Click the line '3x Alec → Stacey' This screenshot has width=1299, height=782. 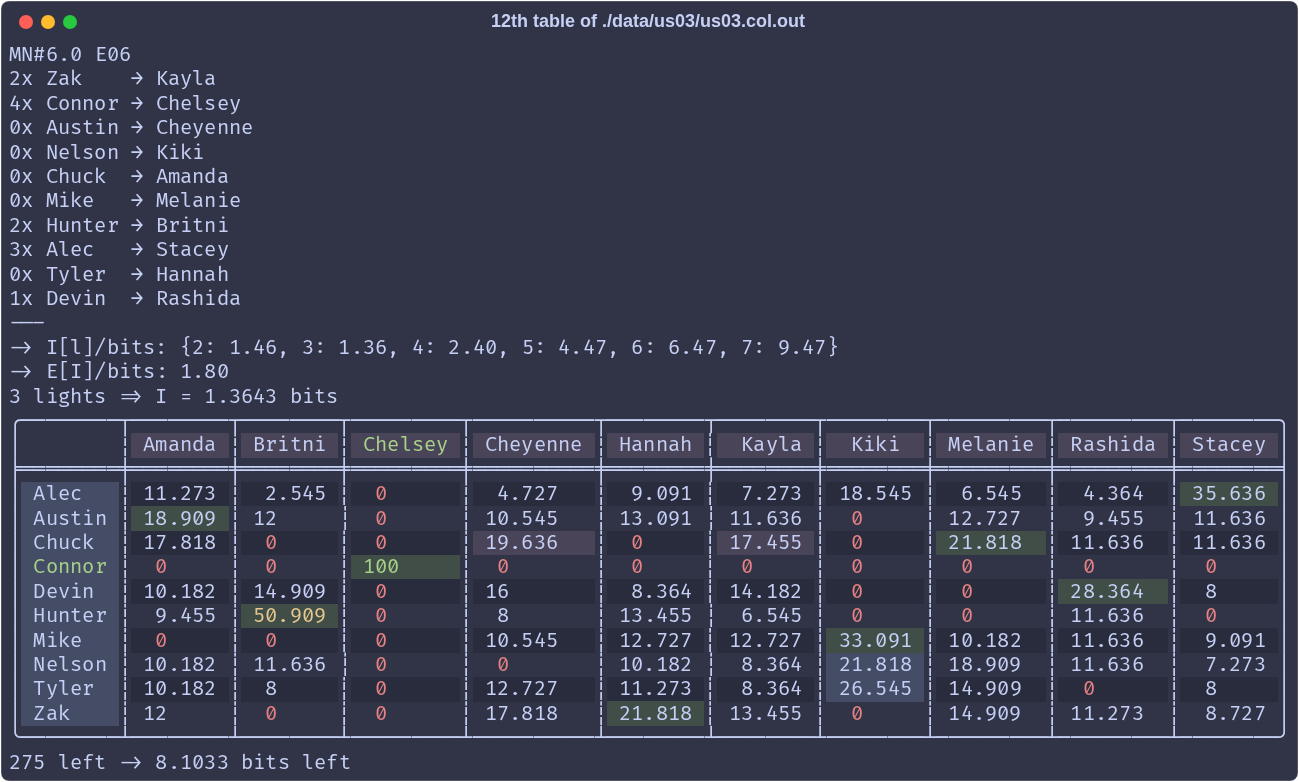(x=119, y=249)
